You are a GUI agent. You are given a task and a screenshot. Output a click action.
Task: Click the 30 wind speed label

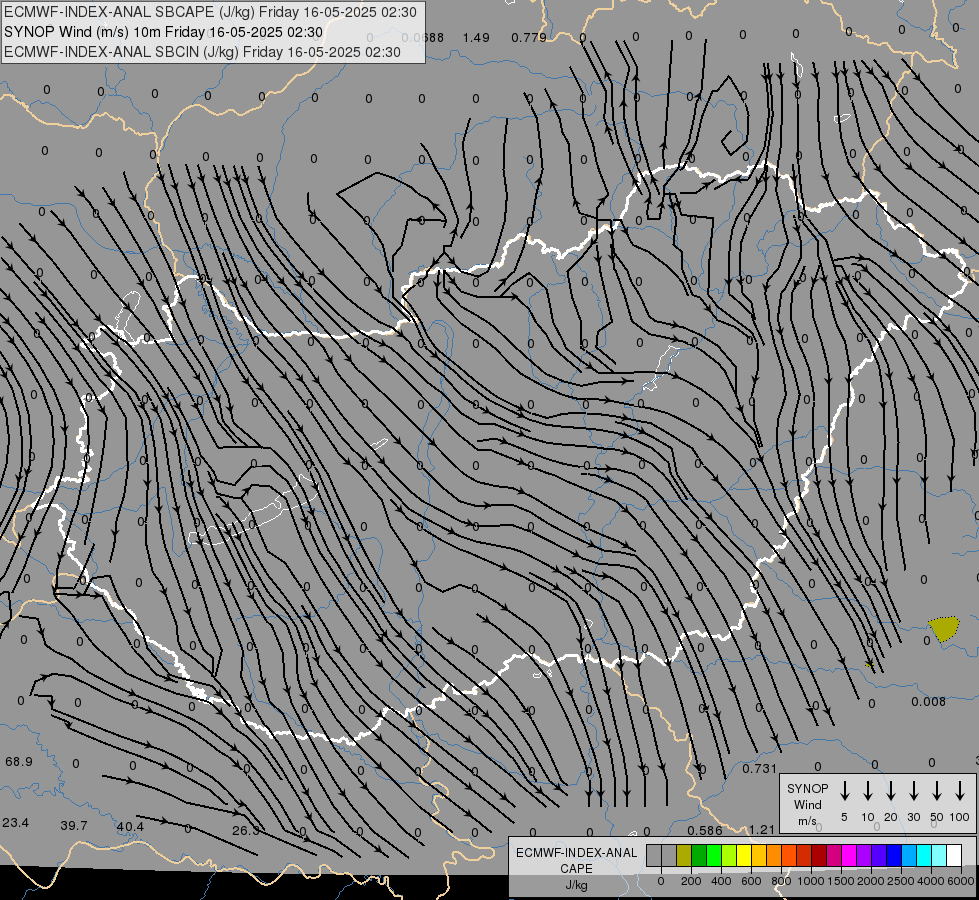tap(913, 817)
